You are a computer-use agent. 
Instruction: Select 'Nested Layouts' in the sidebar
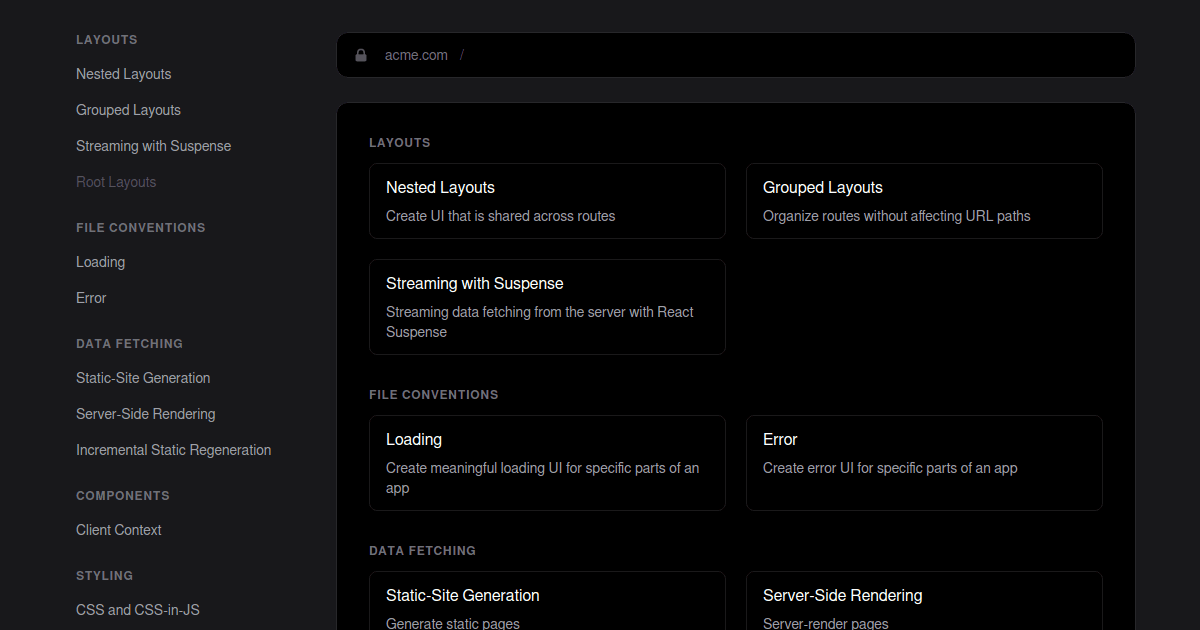tap(123, 74)
